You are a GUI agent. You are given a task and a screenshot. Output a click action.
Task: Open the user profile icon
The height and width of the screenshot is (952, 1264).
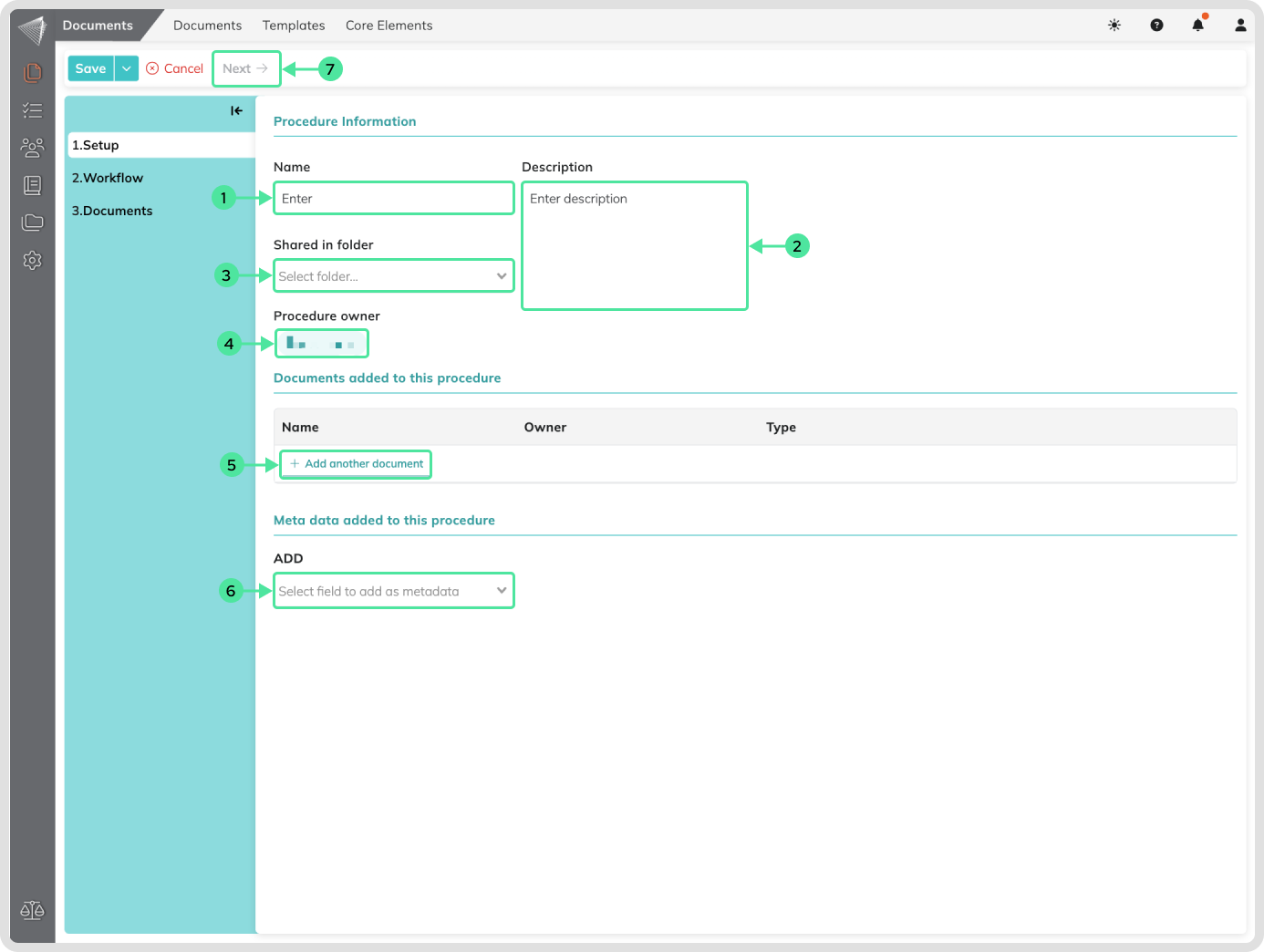tap(1240, 26)
